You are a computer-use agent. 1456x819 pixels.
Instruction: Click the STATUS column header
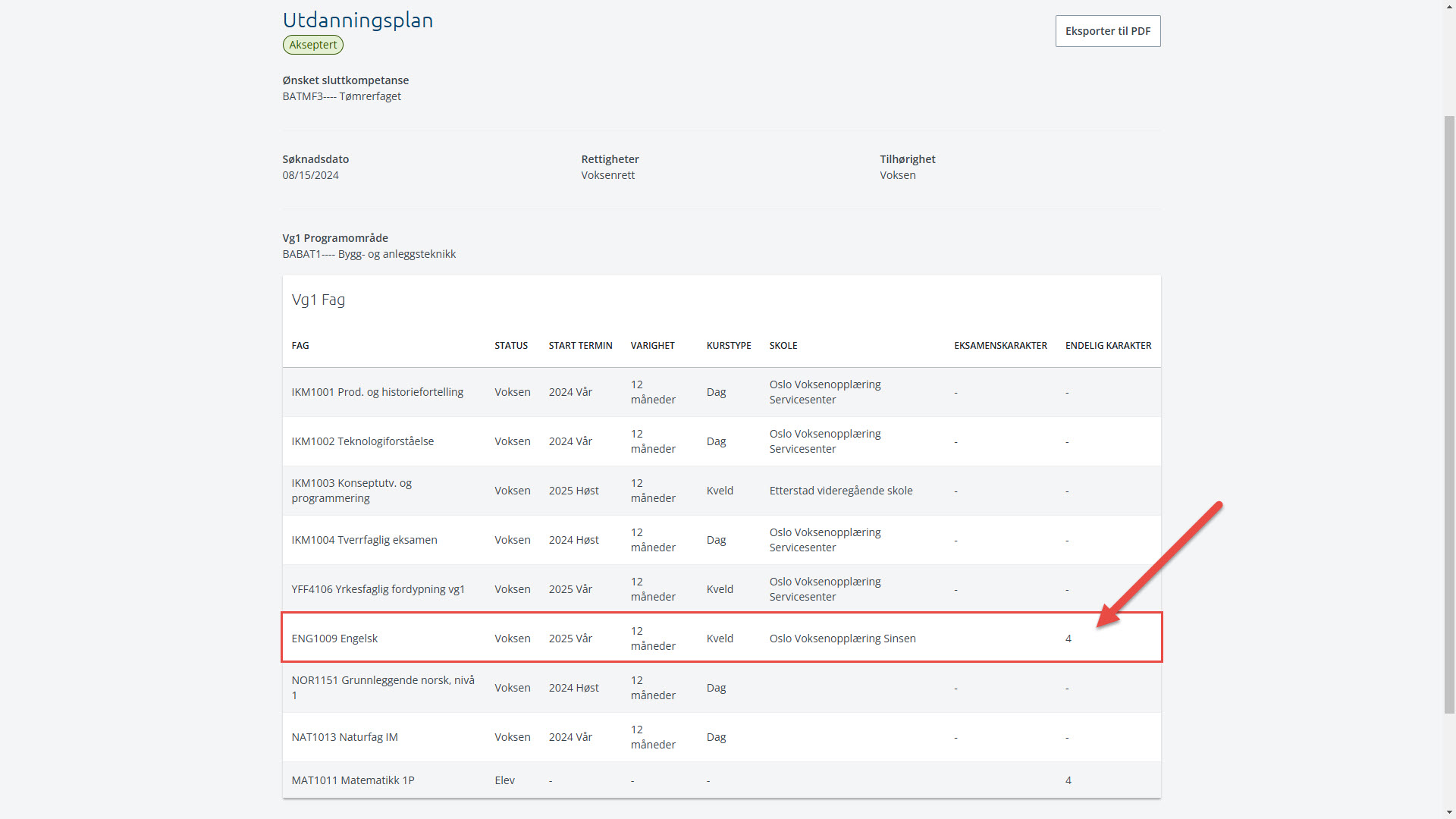[x=511, y=346]
